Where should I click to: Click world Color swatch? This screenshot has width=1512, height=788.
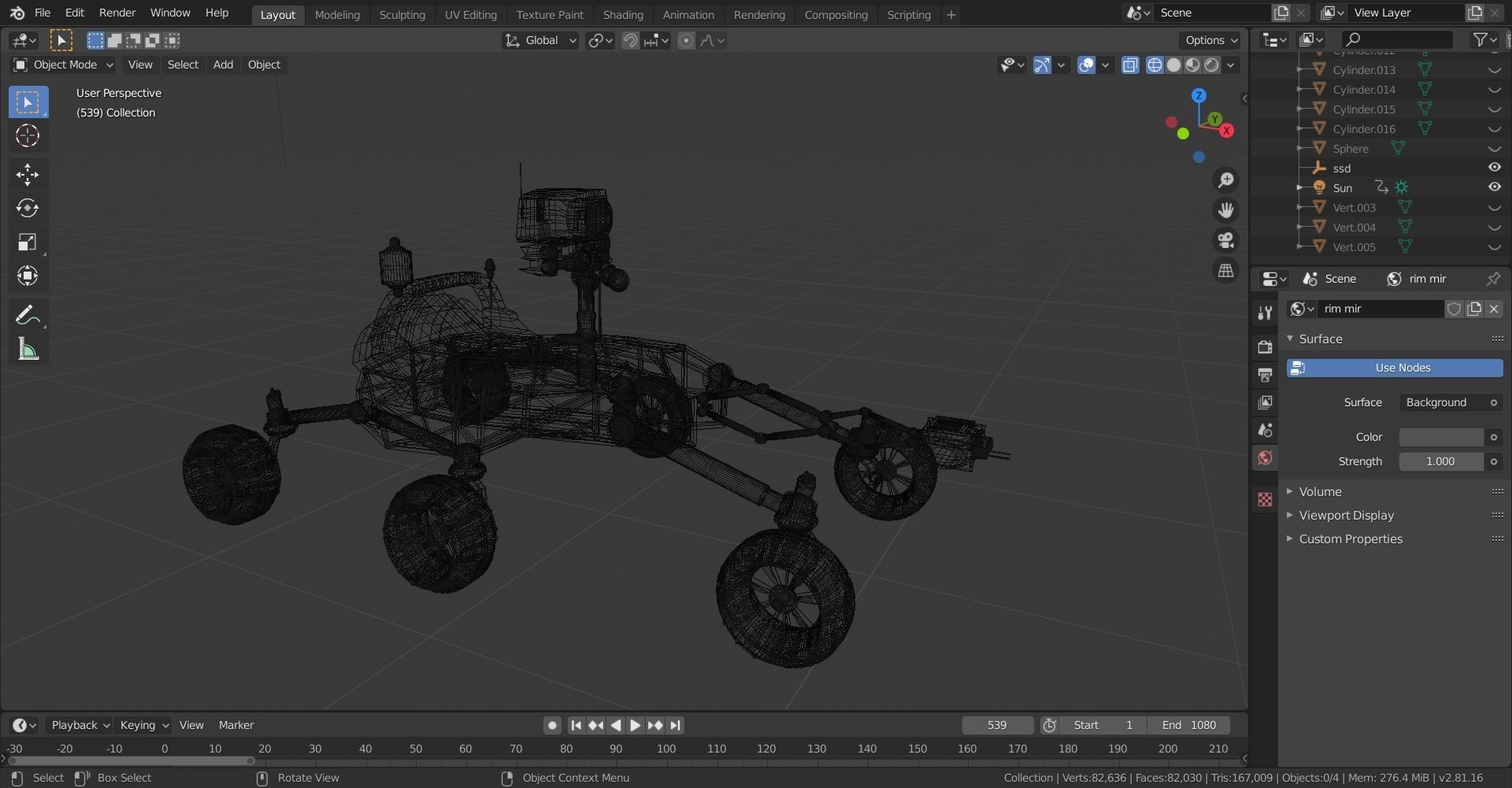pyautogui.click(x=1441, y=437)
